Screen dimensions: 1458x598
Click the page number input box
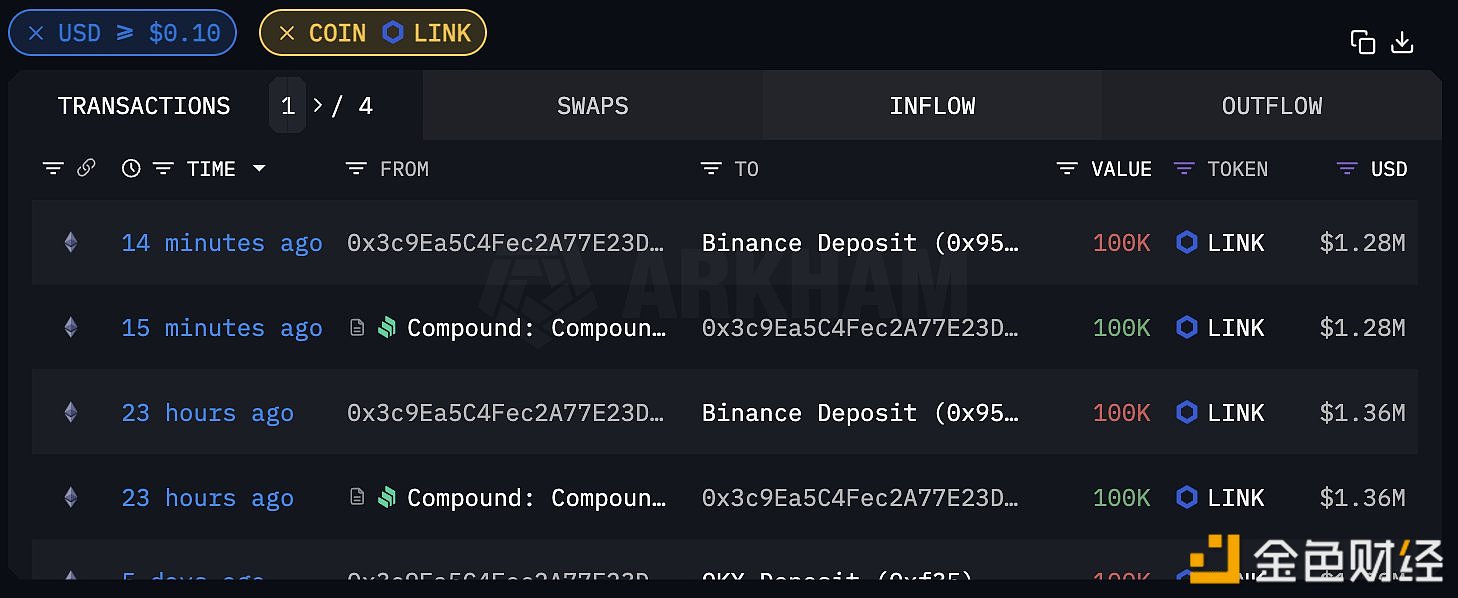coord(288,106)
